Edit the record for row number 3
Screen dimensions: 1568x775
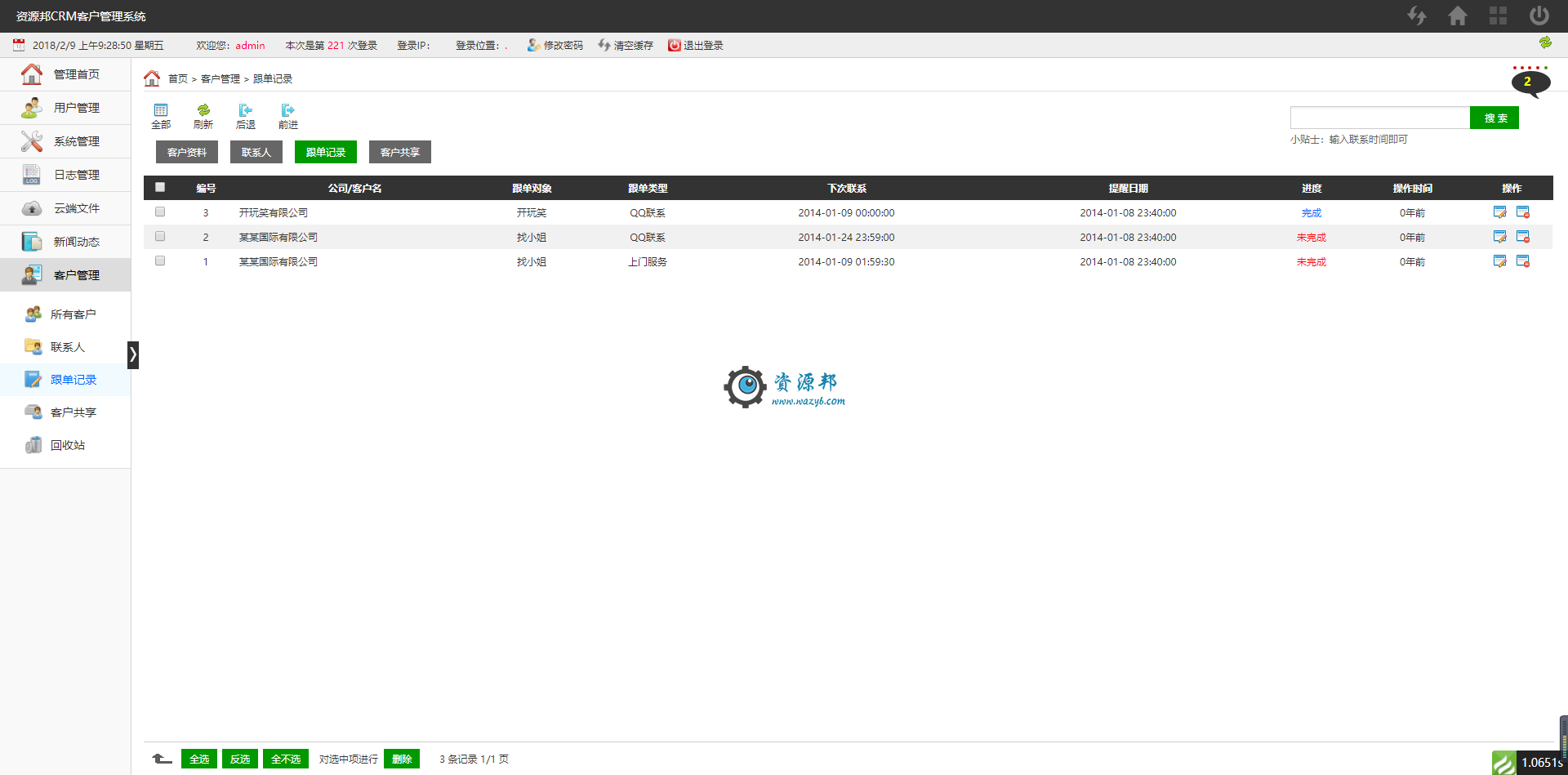pos(1499,212)
